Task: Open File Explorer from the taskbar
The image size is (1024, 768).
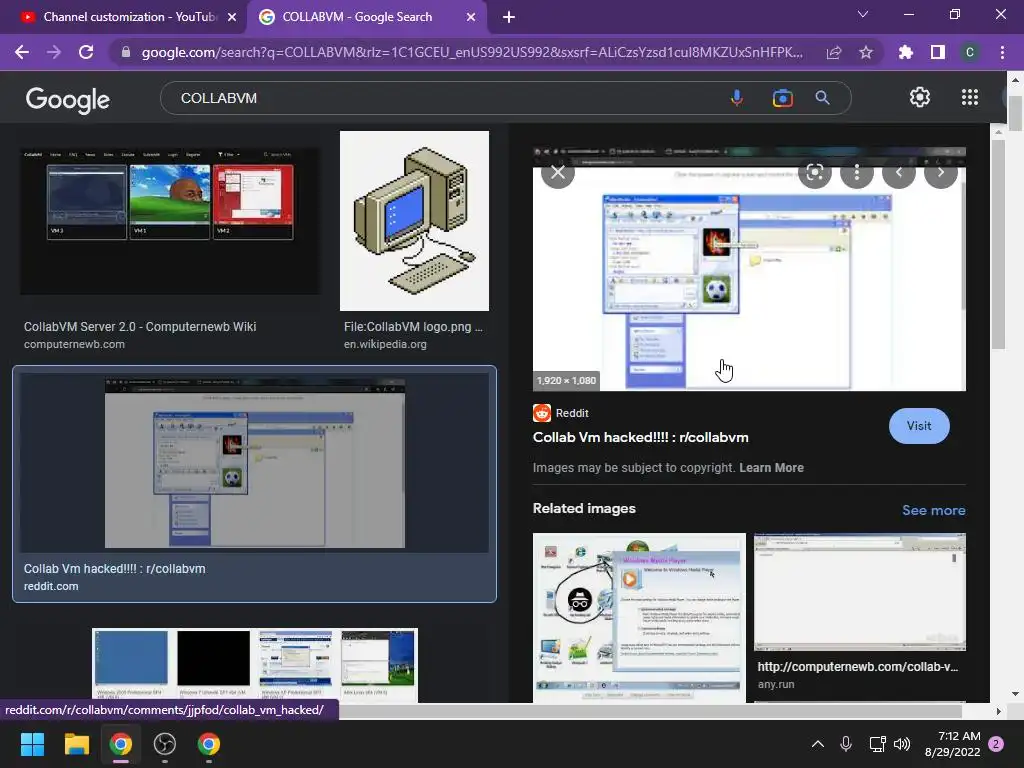Action: [x=76, y=744]
